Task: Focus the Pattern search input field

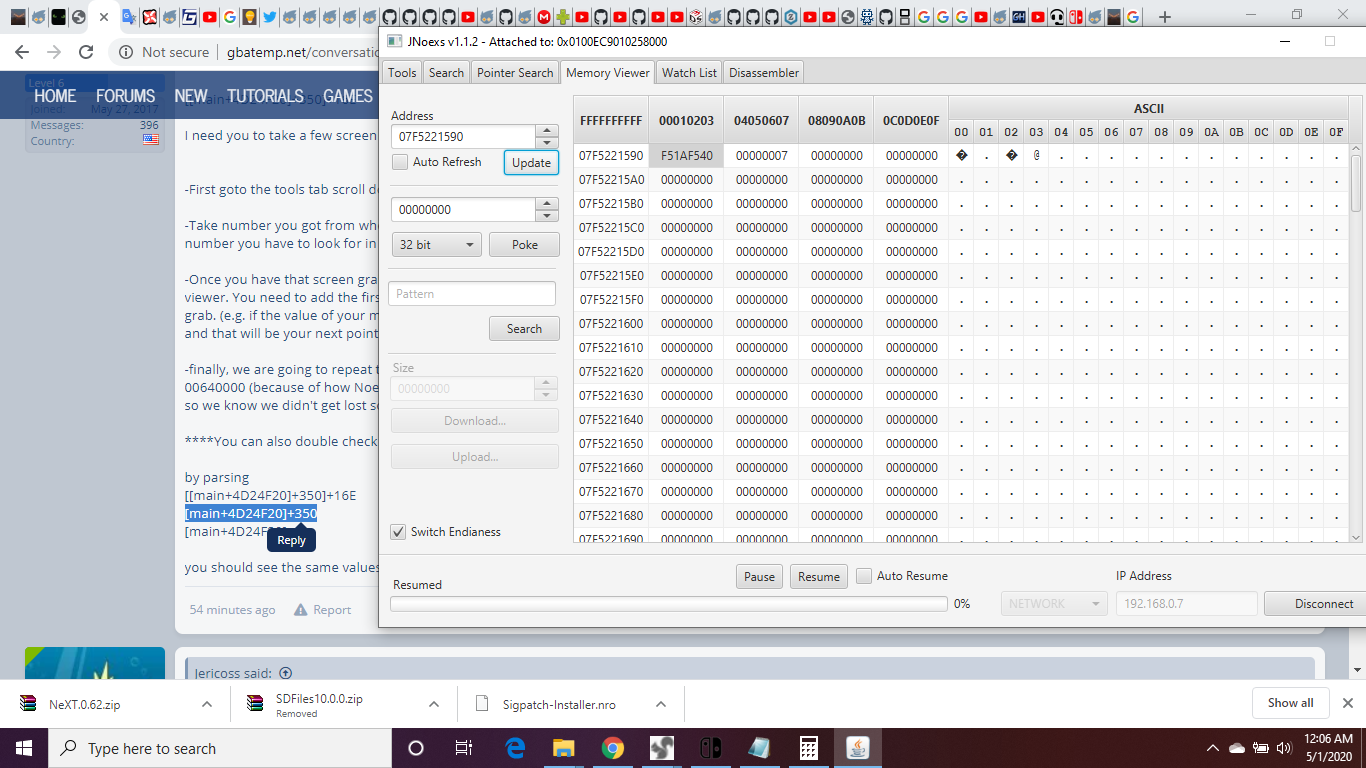Action: [x=472, y=294]
